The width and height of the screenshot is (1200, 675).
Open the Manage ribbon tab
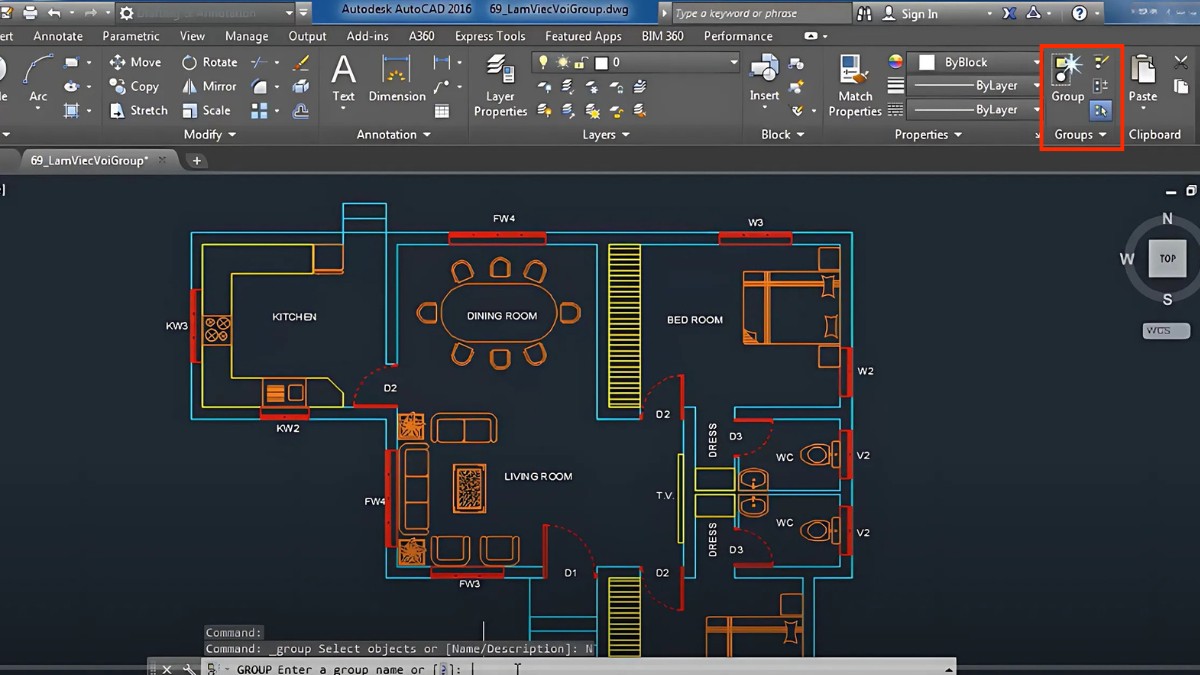[x=246, y=36]
